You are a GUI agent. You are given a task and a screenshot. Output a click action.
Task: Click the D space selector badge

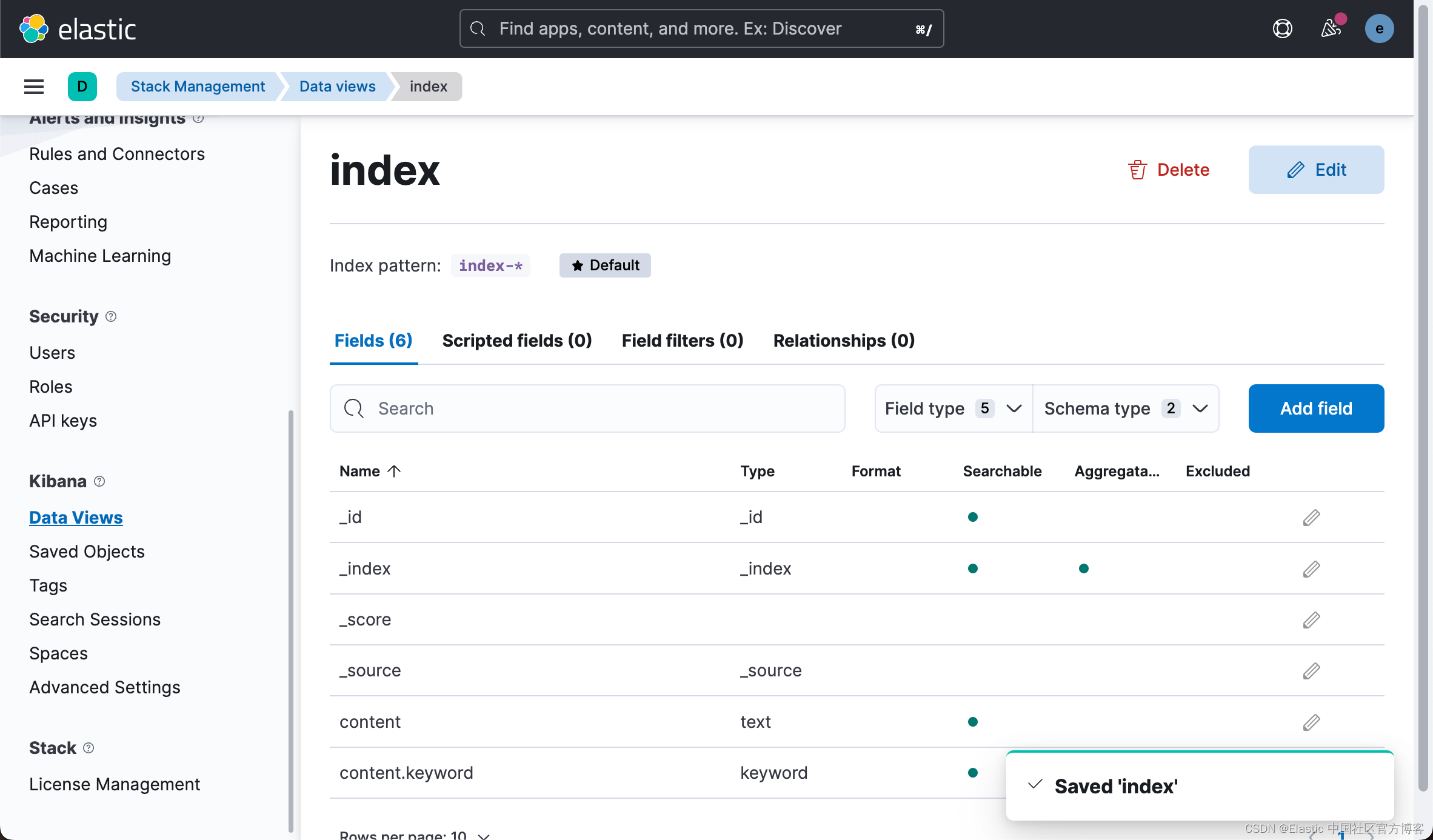coord(82,87)
